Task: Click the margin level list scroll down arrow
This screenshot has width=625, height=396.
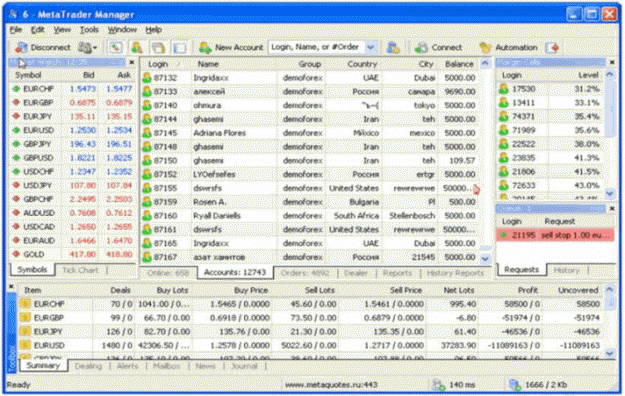Action: pos(610,193)
